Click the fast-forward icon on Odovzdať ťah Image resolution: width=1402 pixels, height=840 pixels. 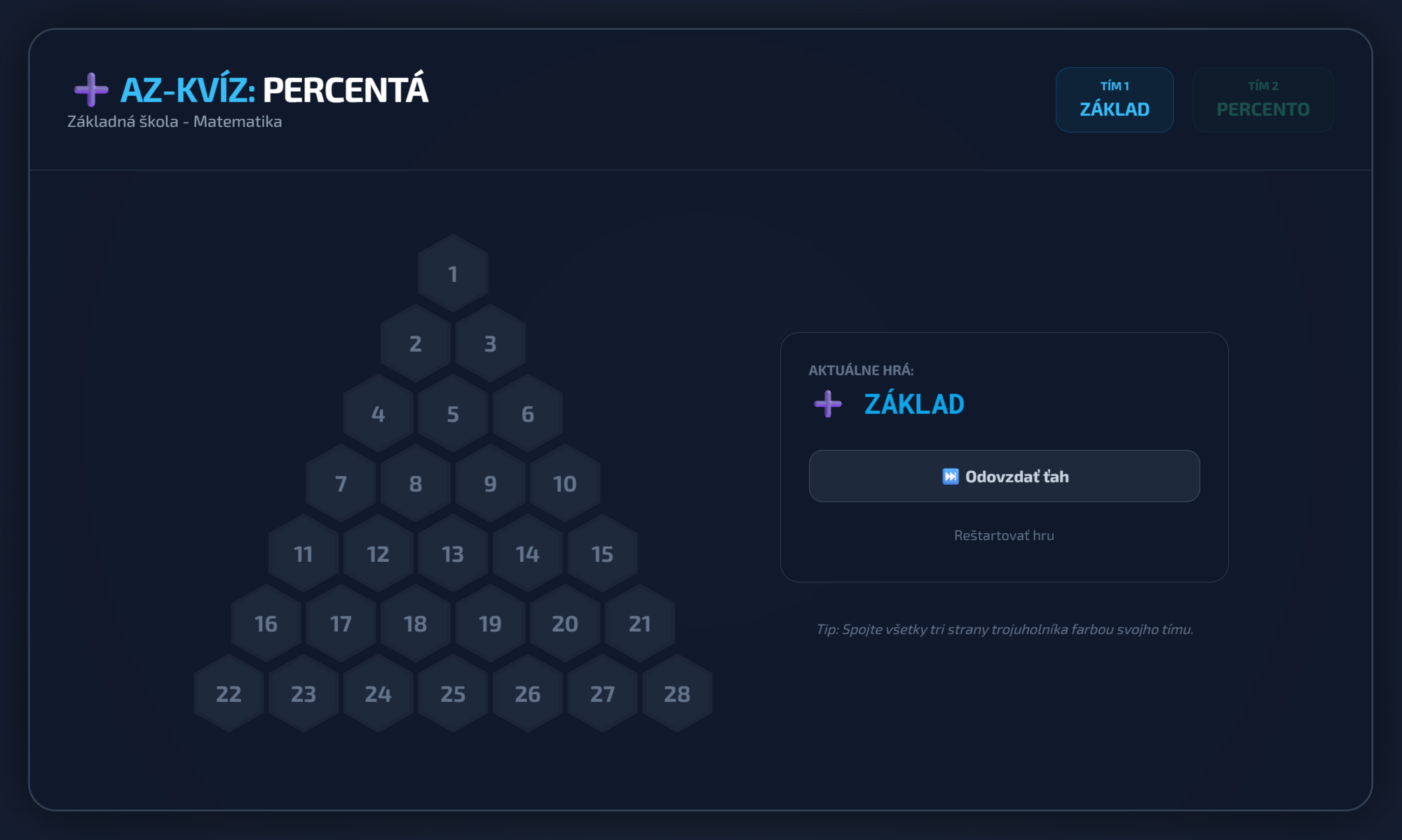click(x=950, y=476)
